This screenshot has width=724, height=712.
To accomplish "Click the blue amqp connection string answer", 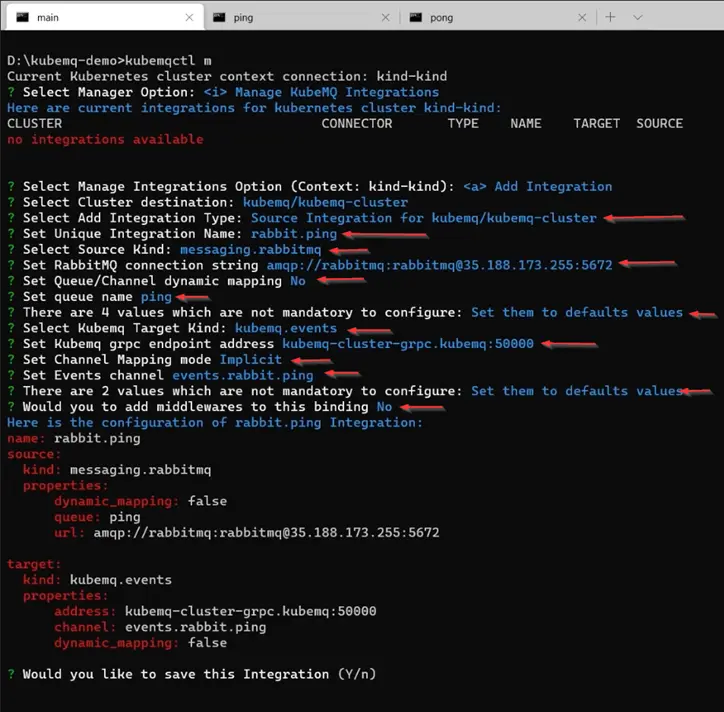I will [440, 265].
